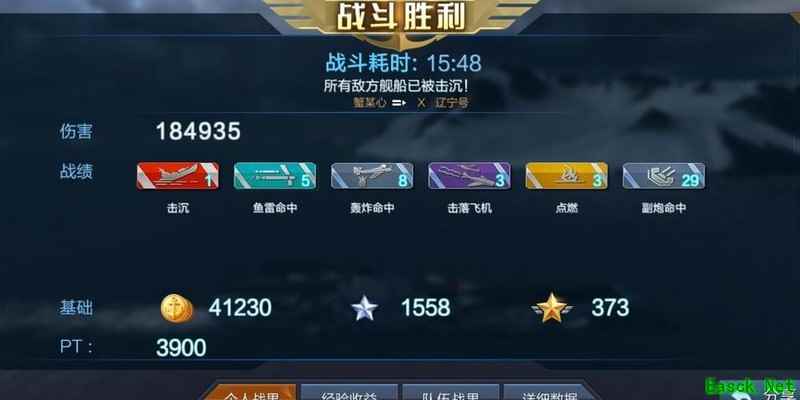Click the purple aircraft-shot-down 击落飞机 badge
The width and height of the screenshot is (800, 400).
click(x=469, y=176)
